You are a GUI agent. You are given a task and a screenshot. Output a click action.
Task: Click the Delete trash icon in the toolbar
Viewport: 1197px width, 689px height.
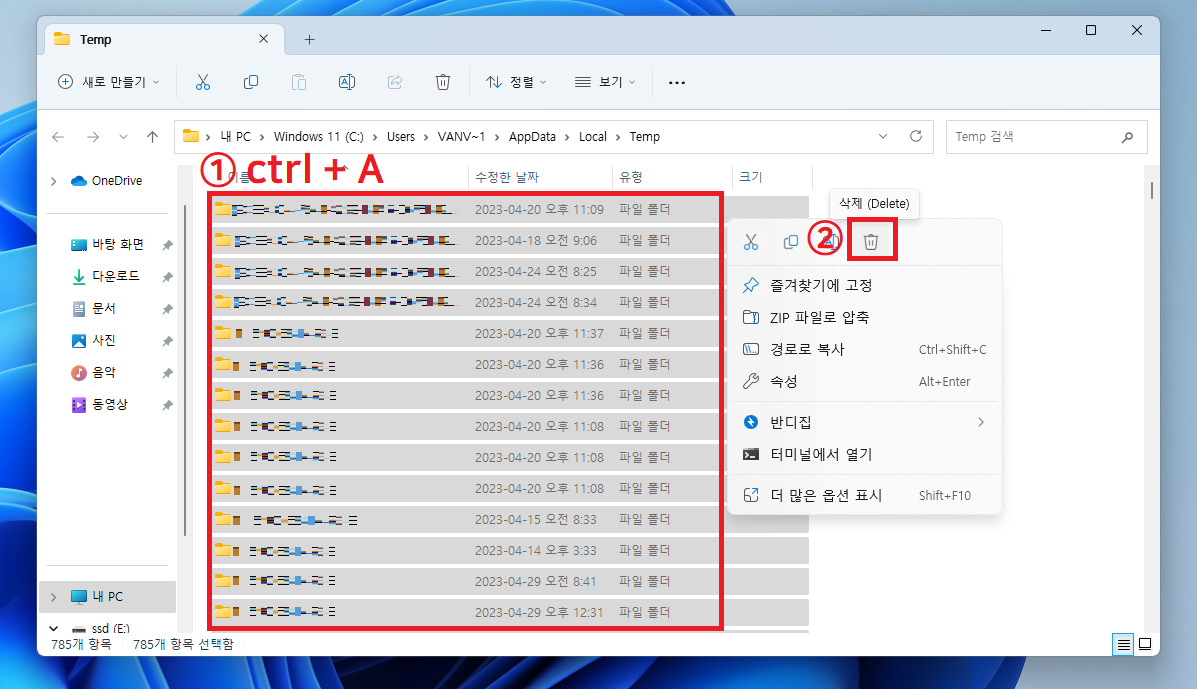[443, 82]
